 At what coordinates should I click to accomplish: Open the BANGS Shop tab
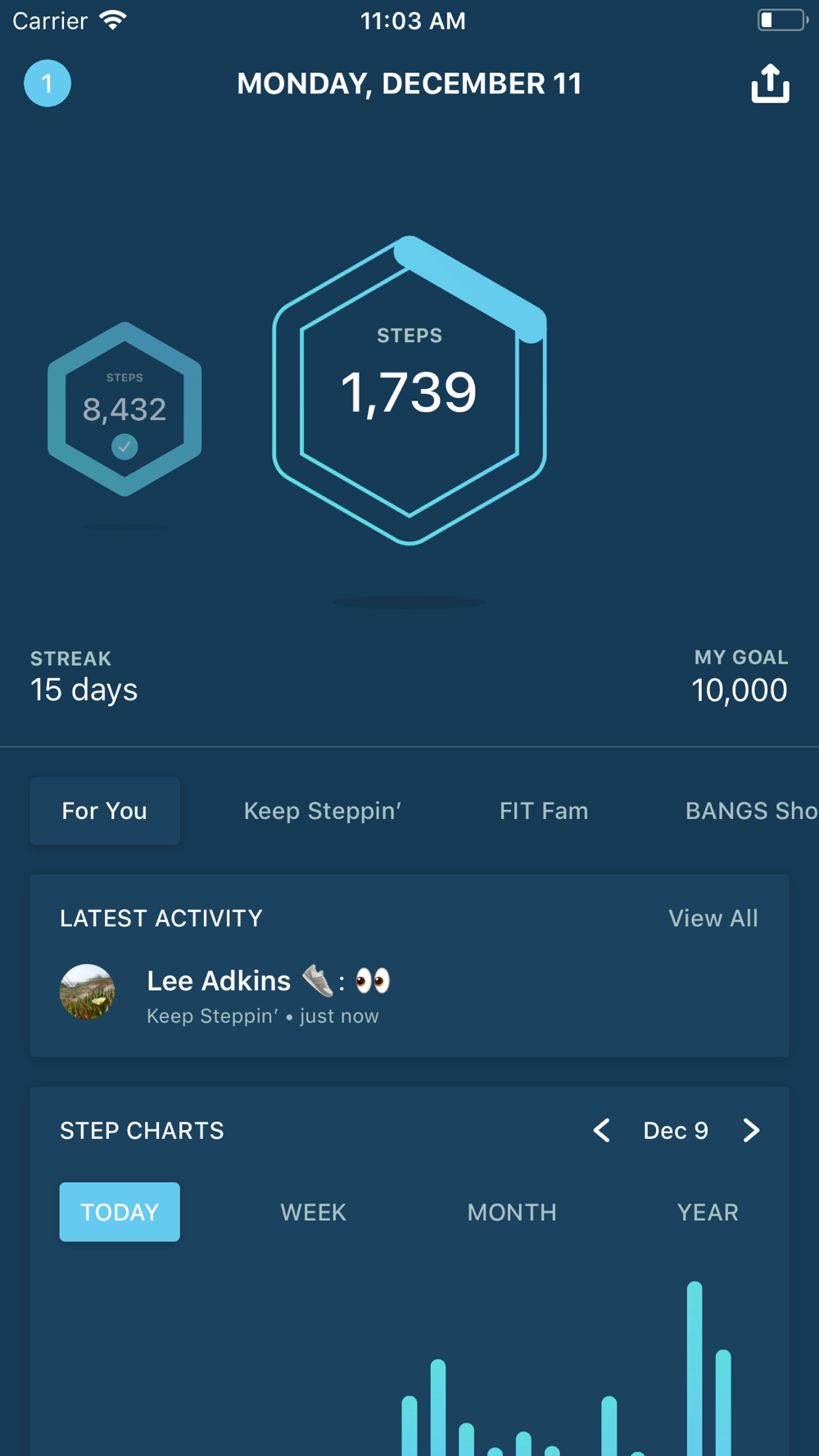coord(750,811)
